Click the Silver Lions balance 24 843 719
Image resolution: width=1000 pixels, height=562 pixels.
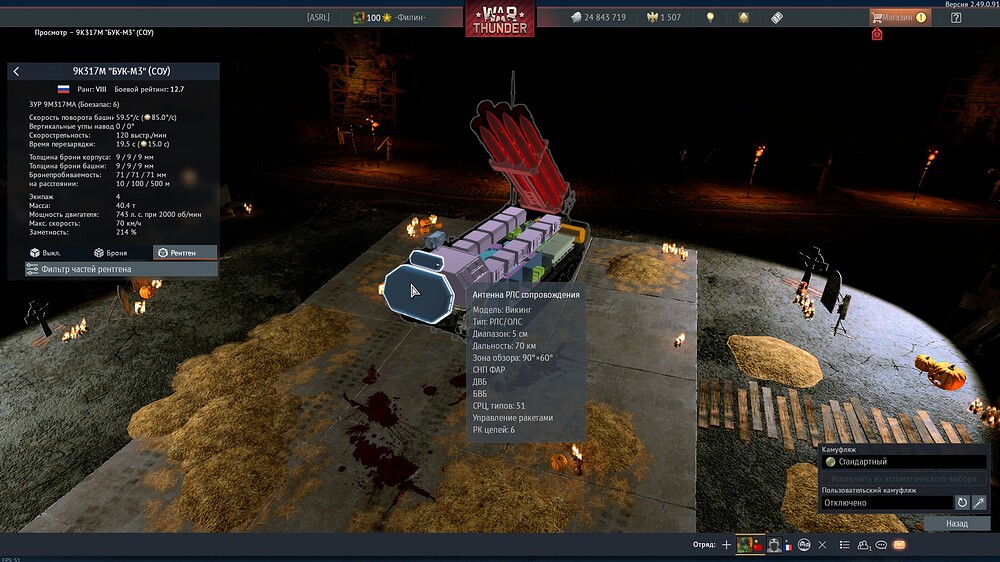tap(598, 17)
